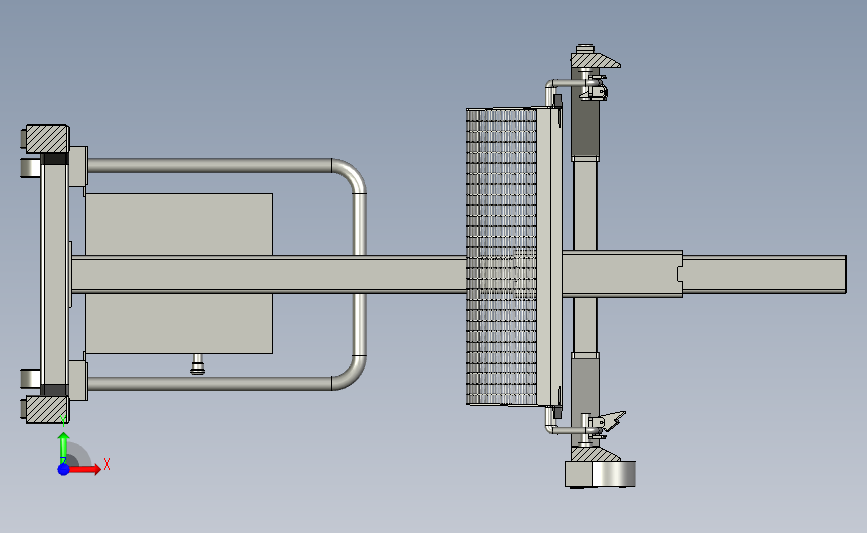Select the caster wheel at bottom right

[x=600, y=474]
